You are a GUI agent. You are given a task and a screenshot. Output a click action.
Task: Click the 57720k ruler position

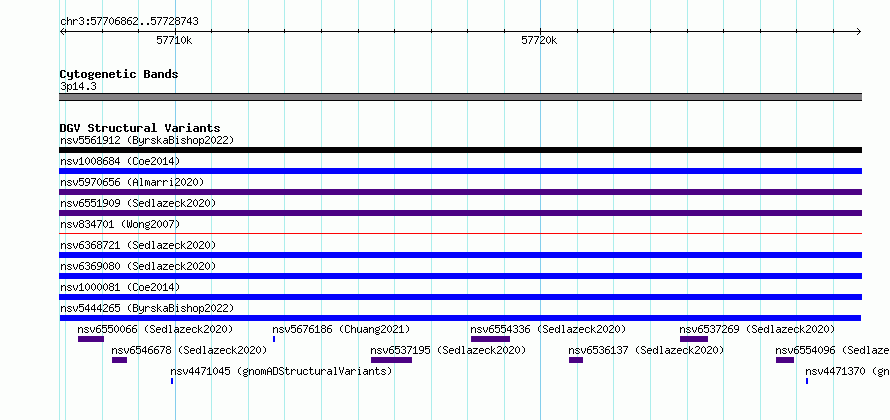tap(539, 40)
